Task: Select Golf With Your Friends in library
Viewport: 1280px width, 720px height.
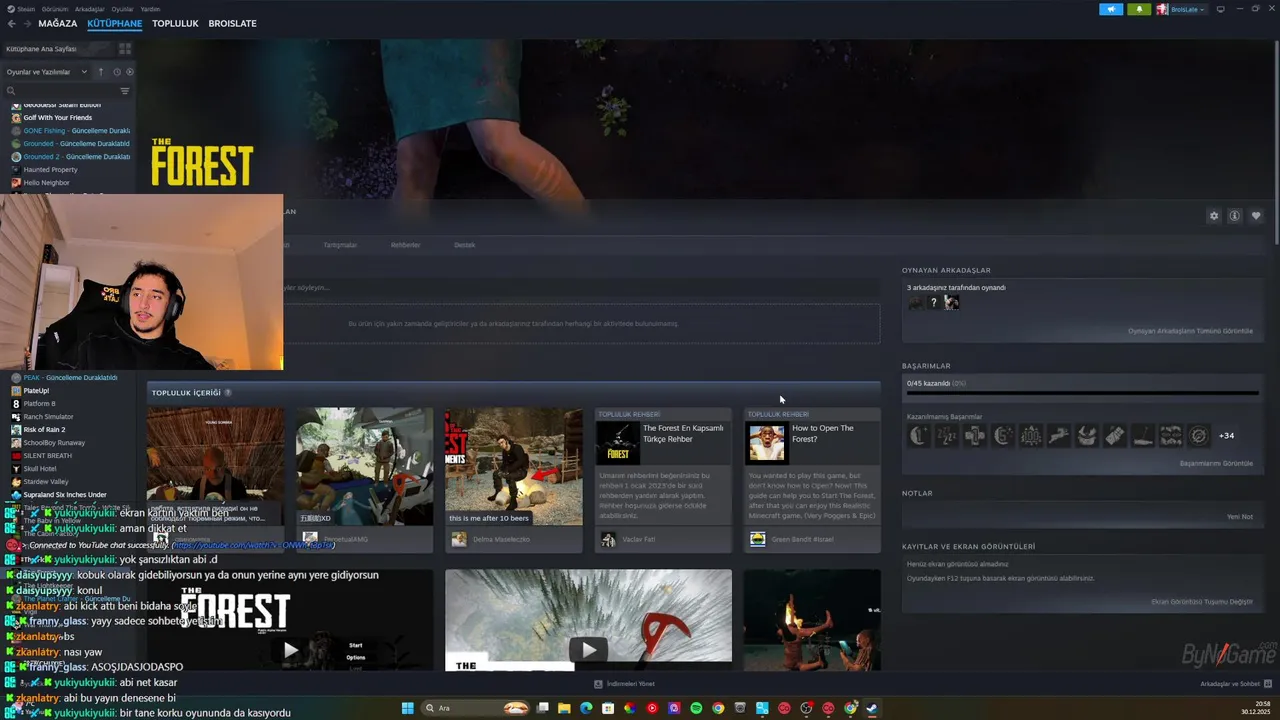Action: (x=57, y=117)
